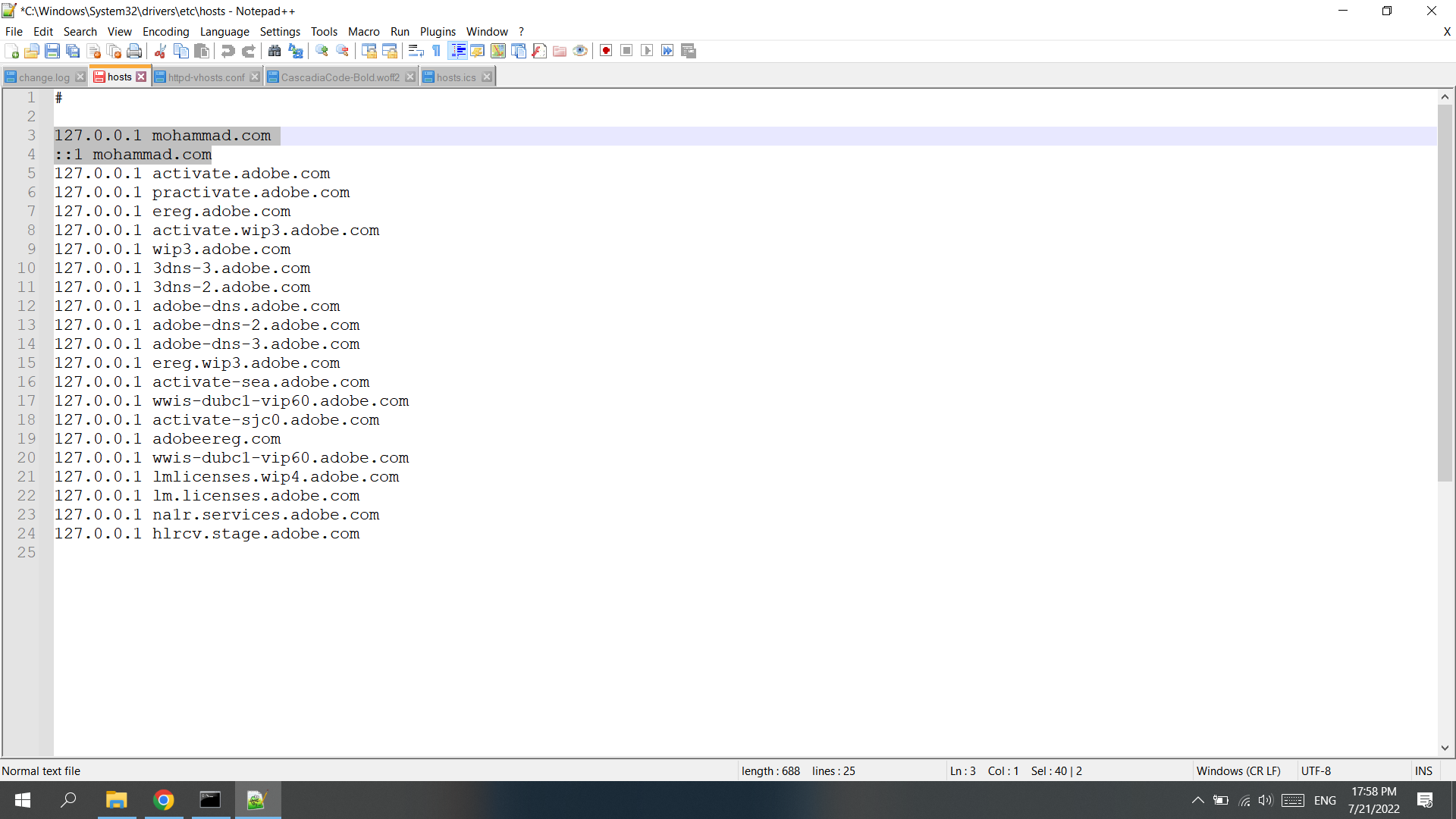Click the Replace toolbar icon
The width and height of the screenshot is (1456, 819).
296,51
